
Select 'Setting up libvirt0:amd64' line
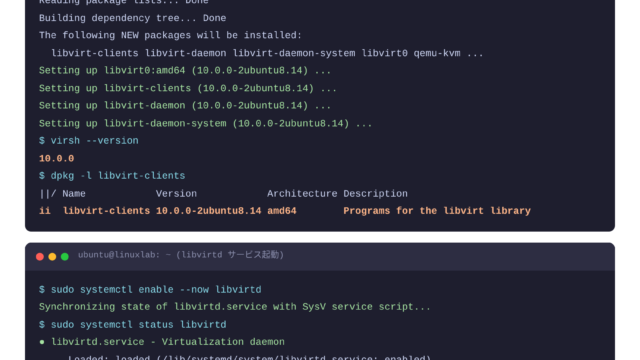tap(185, 71)
